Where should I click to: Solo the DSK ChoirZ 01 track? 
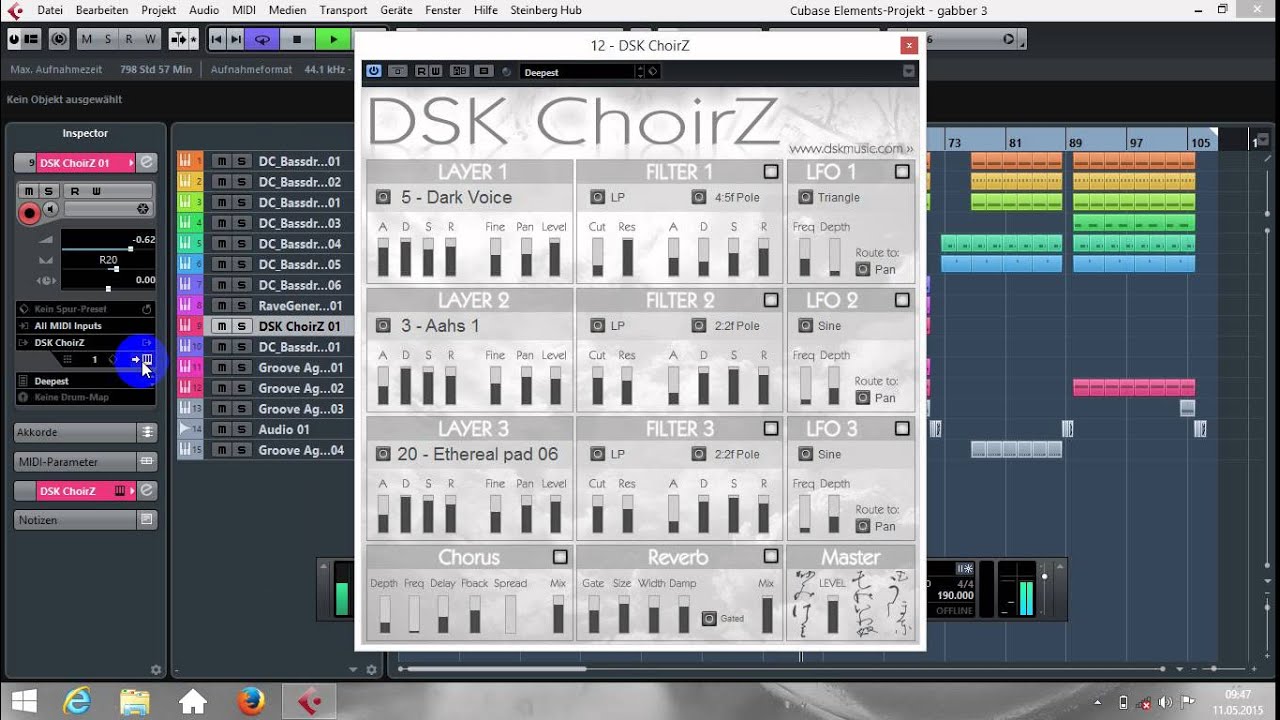click(x=242, y=326)
